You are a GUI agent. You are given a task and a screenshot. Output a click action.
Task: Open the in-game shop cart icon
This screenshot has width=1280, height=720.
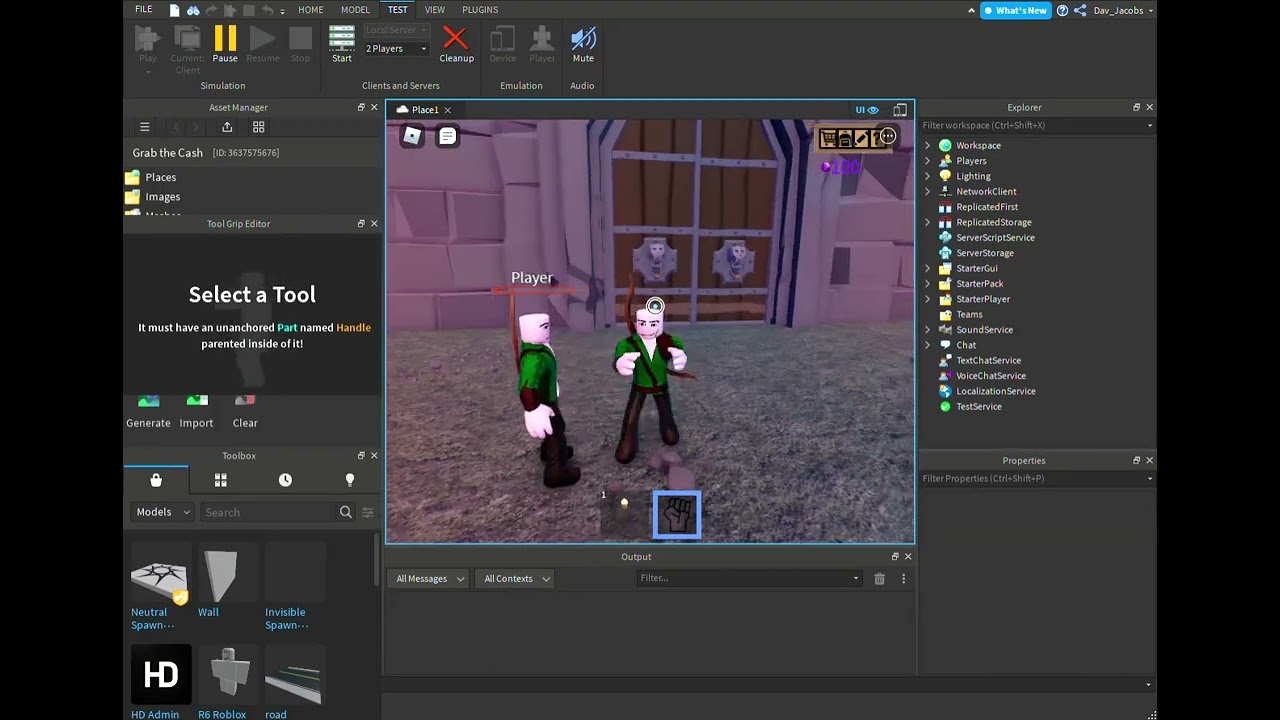[828, 138]
